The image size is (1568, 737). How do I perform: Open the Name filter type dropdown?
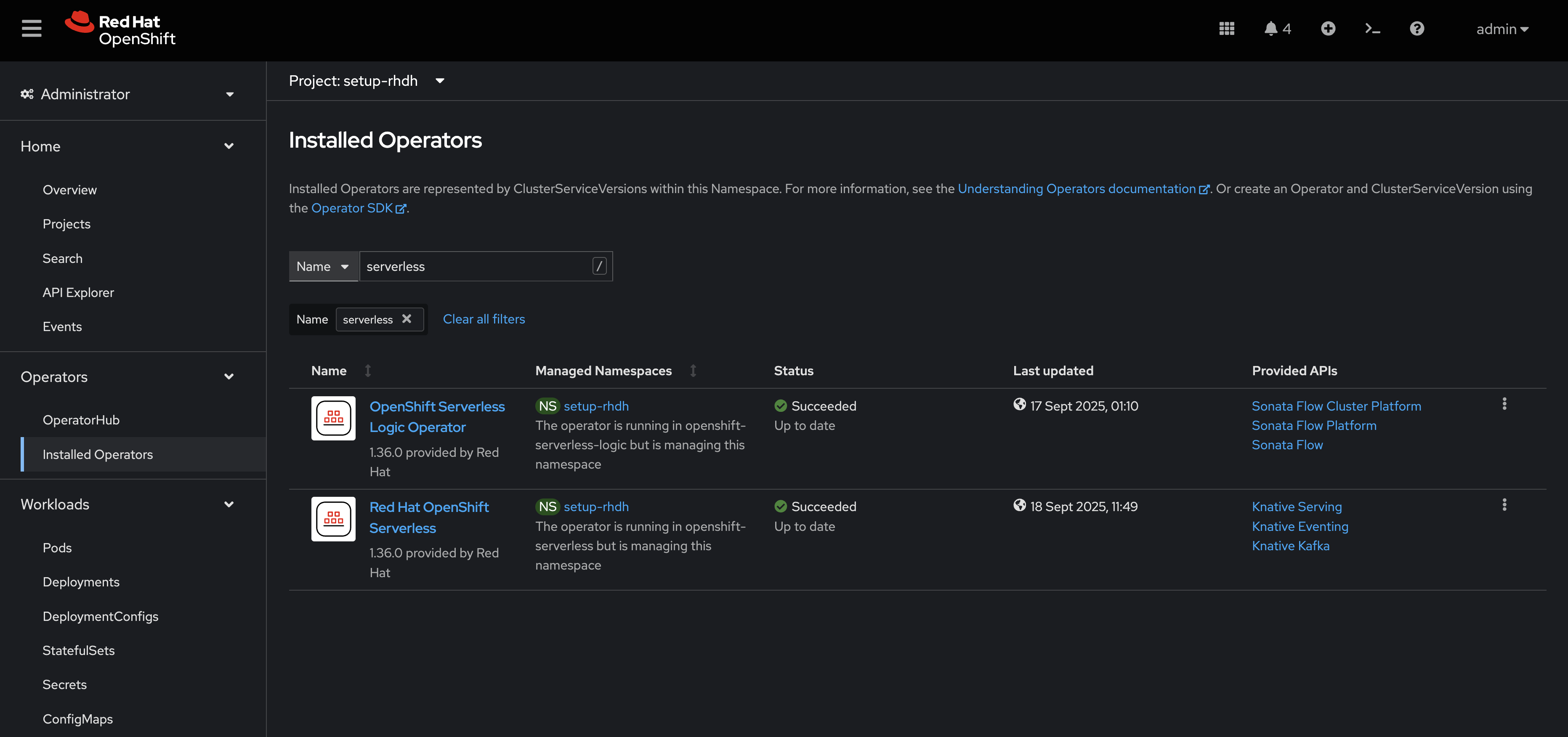[323, 267]
